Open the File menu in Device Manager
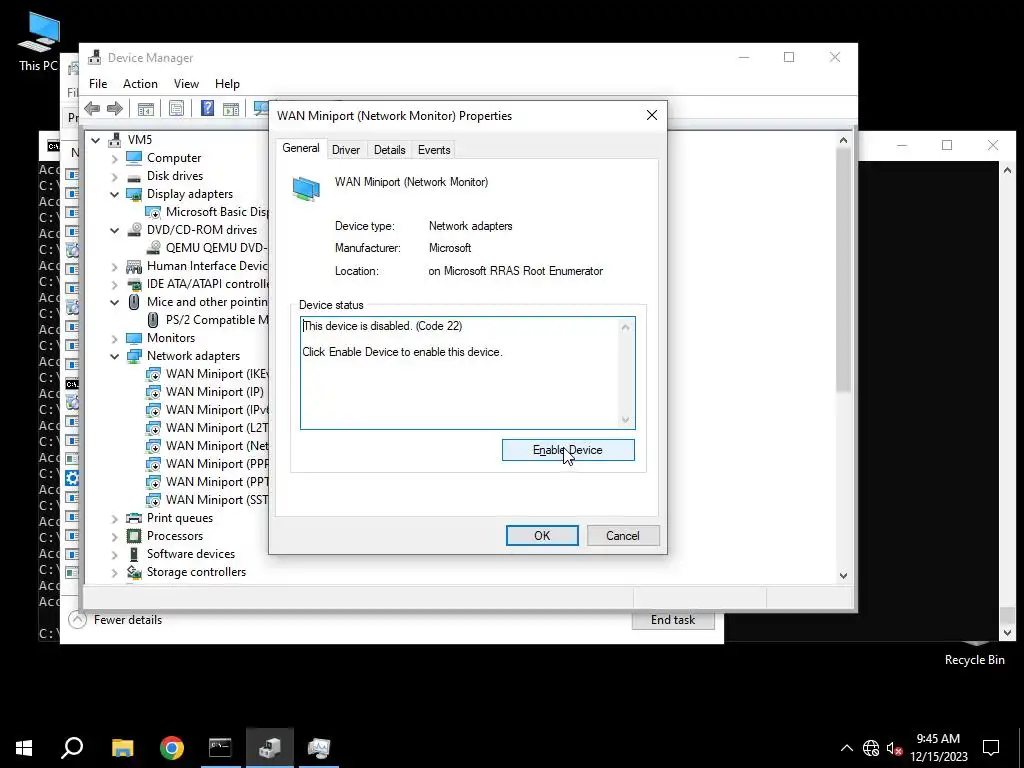 [x=98, y=84]
